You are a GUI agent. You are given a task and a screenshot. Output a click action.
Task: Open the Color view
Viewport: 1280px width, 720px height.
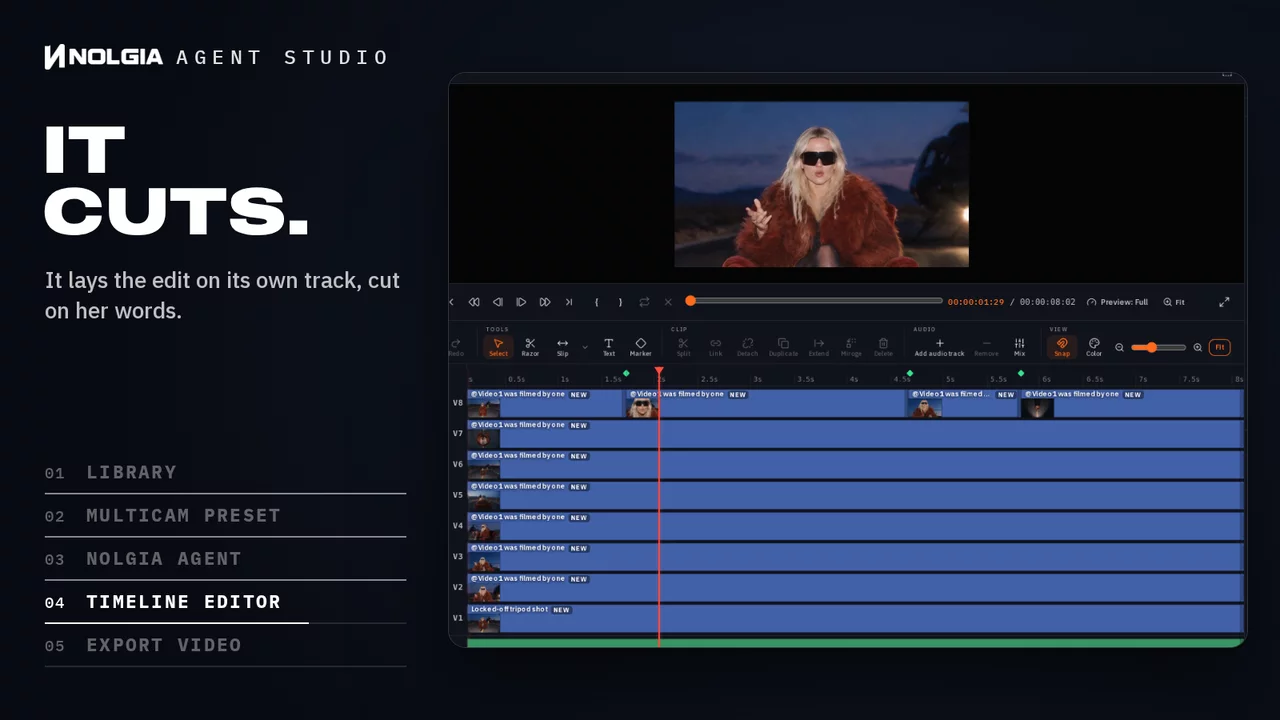1094,346
